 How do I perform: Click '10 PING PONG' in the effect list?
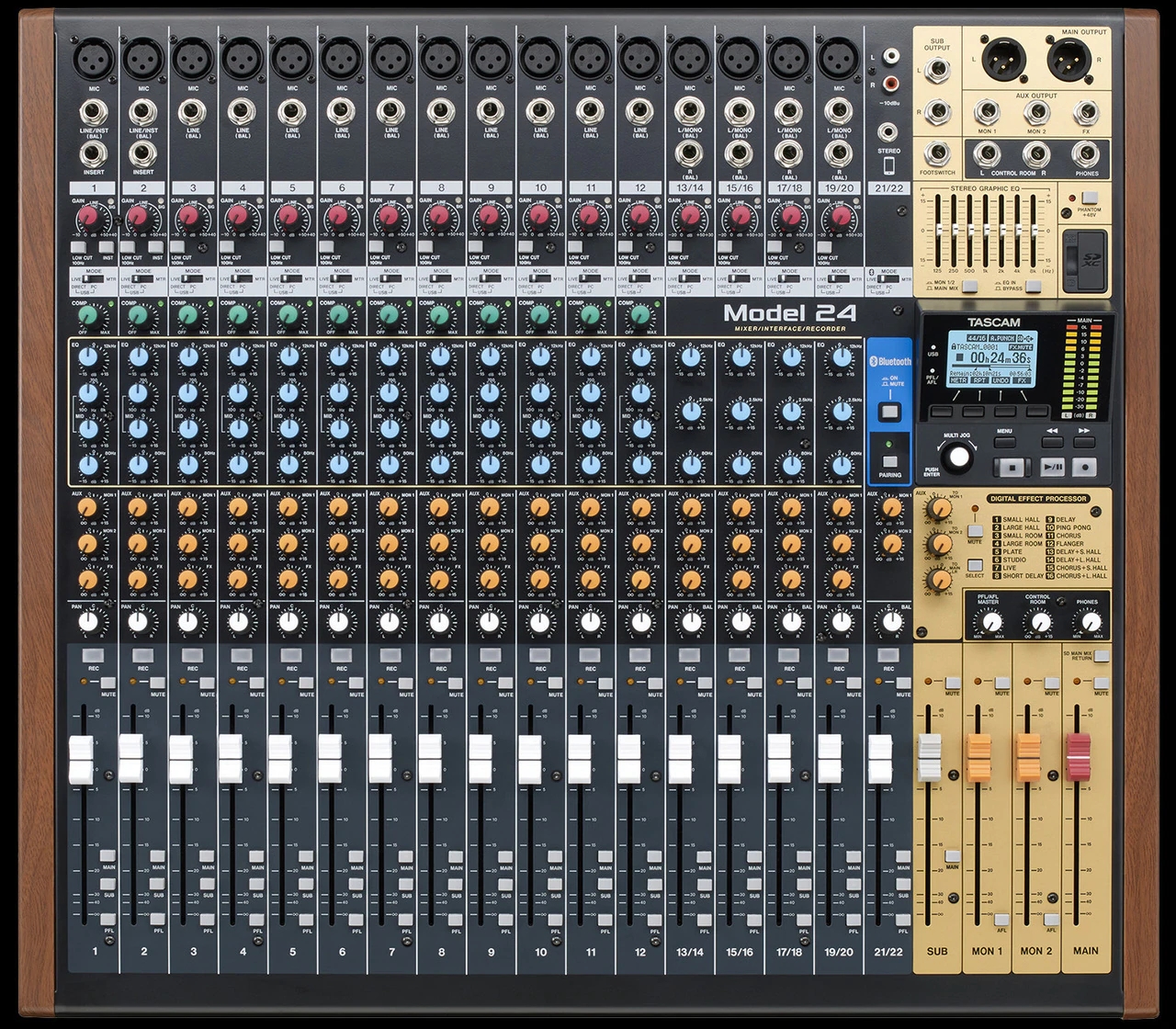1069,527
